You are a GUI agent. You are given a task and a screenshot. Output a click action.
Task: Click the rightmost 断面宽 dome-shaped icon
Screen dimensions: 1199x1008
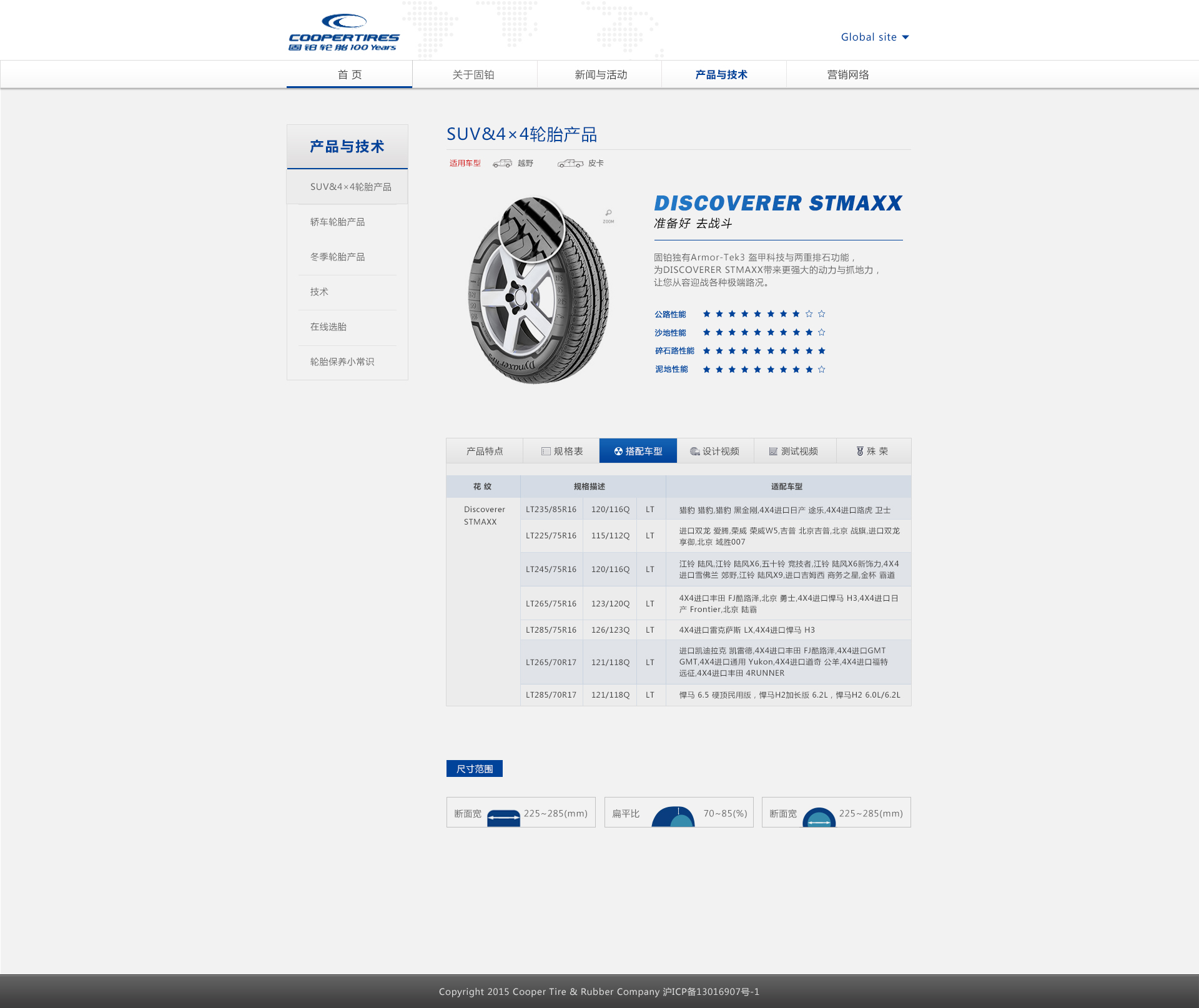tap(819, 817)
